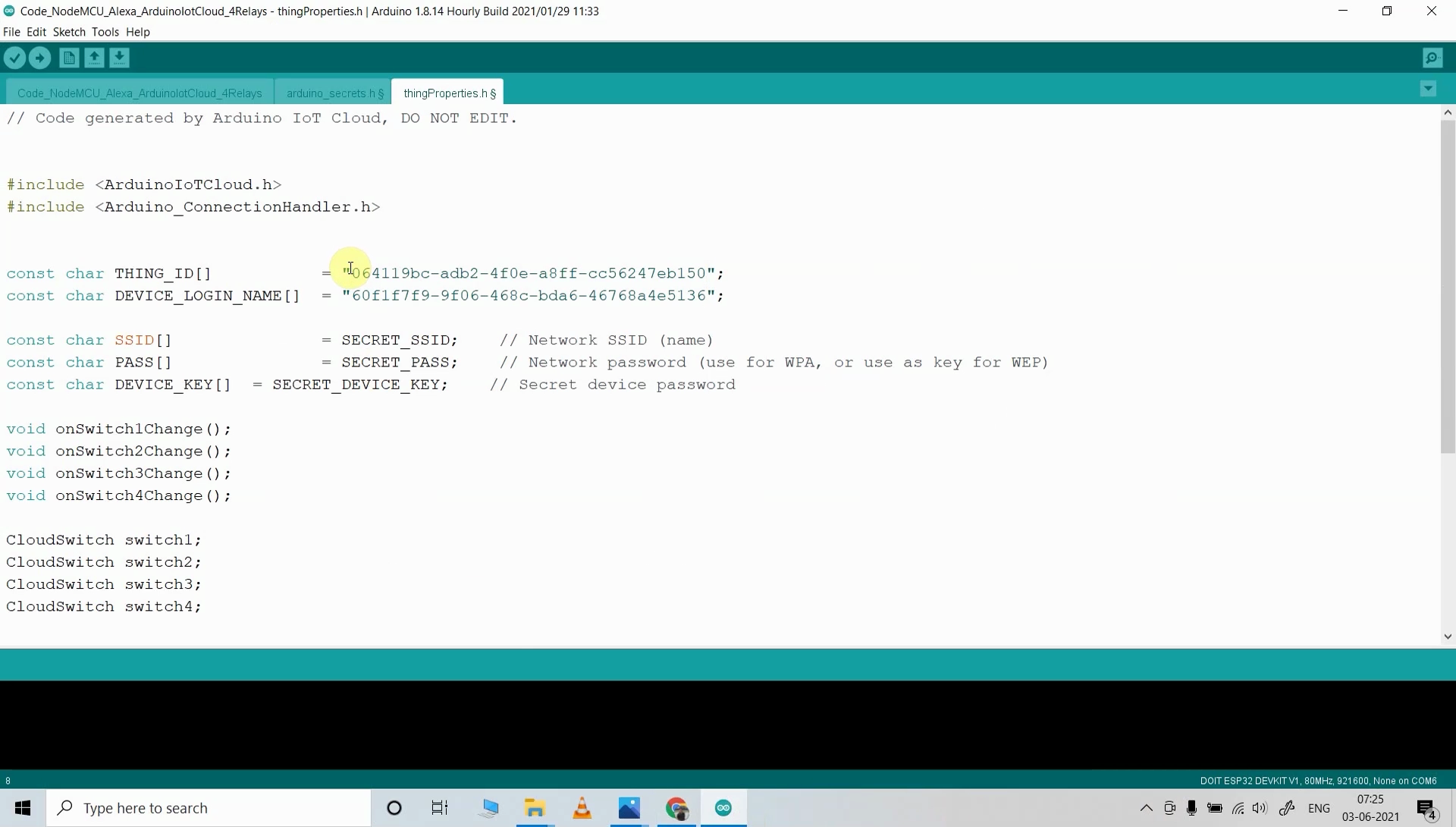This screenshot has height=827, width=1456.
Task: Open File Explorer from taskbar
Action: click(x=535, y=808)
